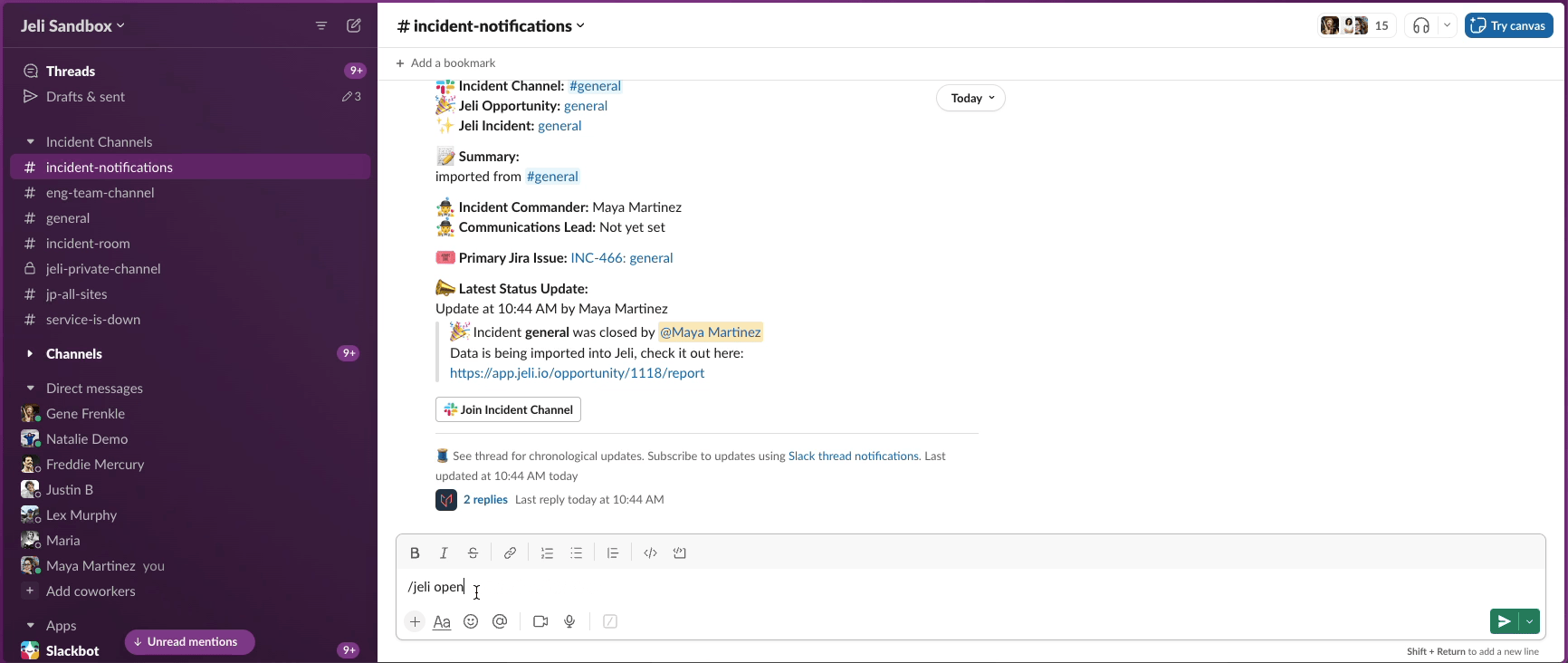Screen dimensions: 1568x663
Task: Open the emoji picker
Action: (471, 621)
